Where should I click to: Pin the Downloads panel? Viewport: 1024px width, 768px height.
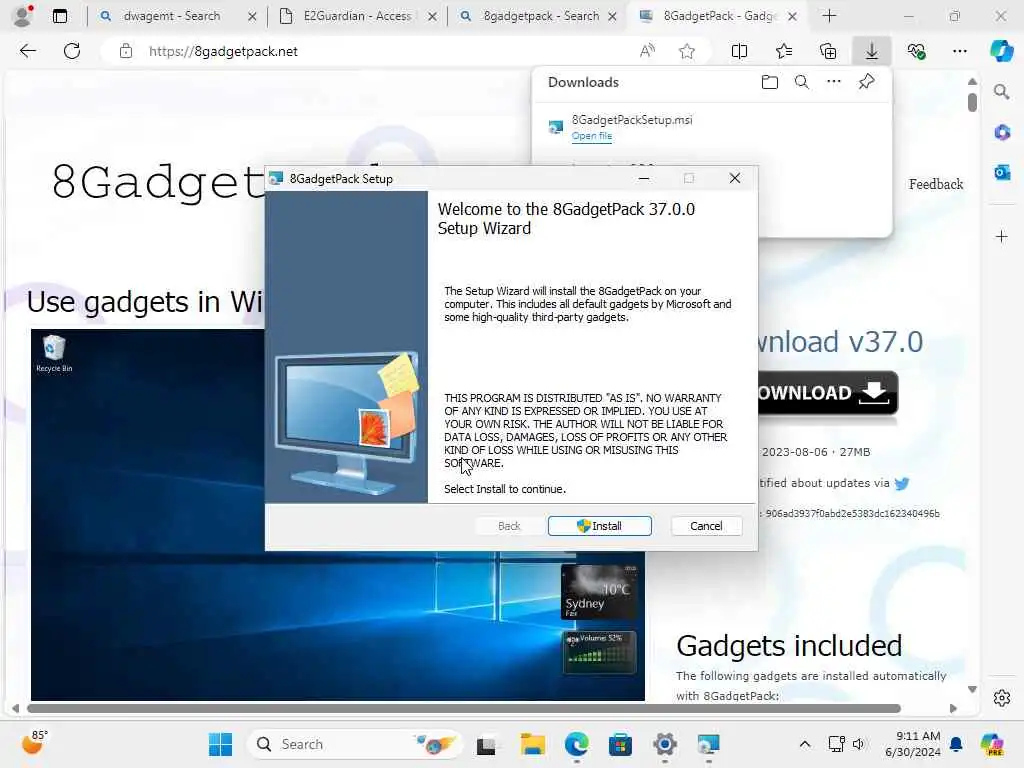pos(867,82)
